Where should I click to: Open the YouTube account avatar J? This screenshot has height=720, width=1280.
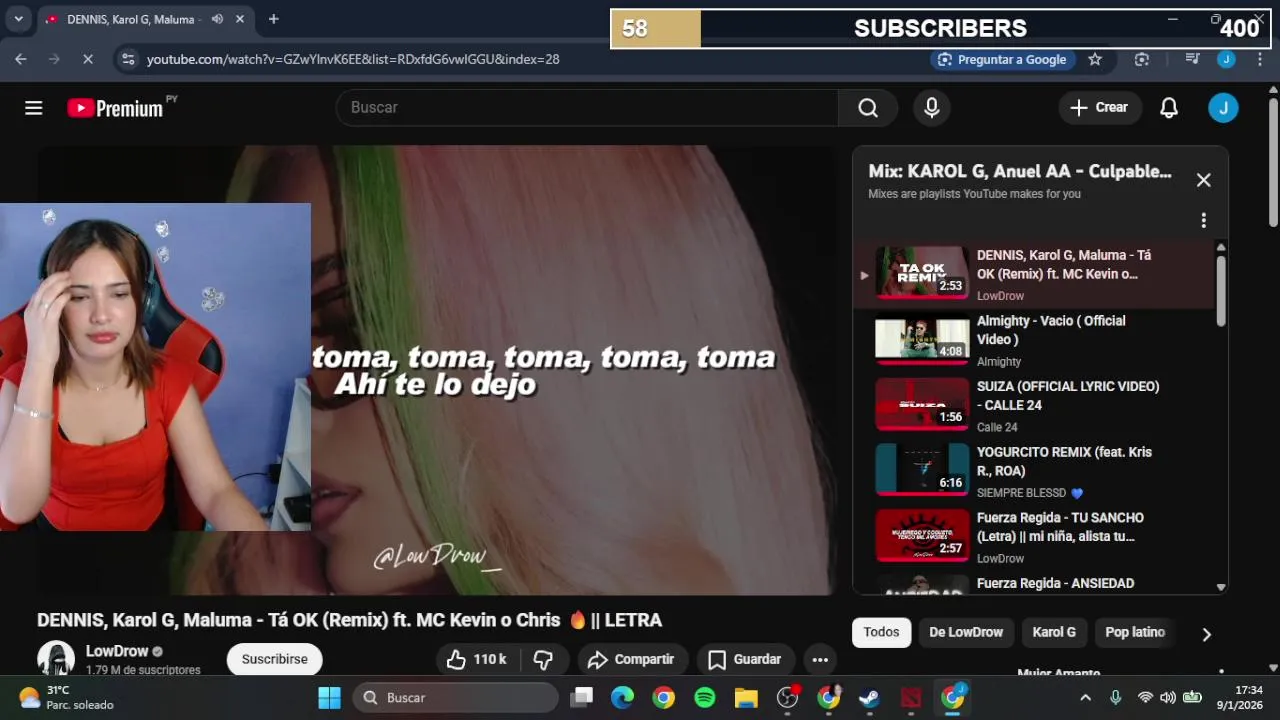click(1223, 108)
